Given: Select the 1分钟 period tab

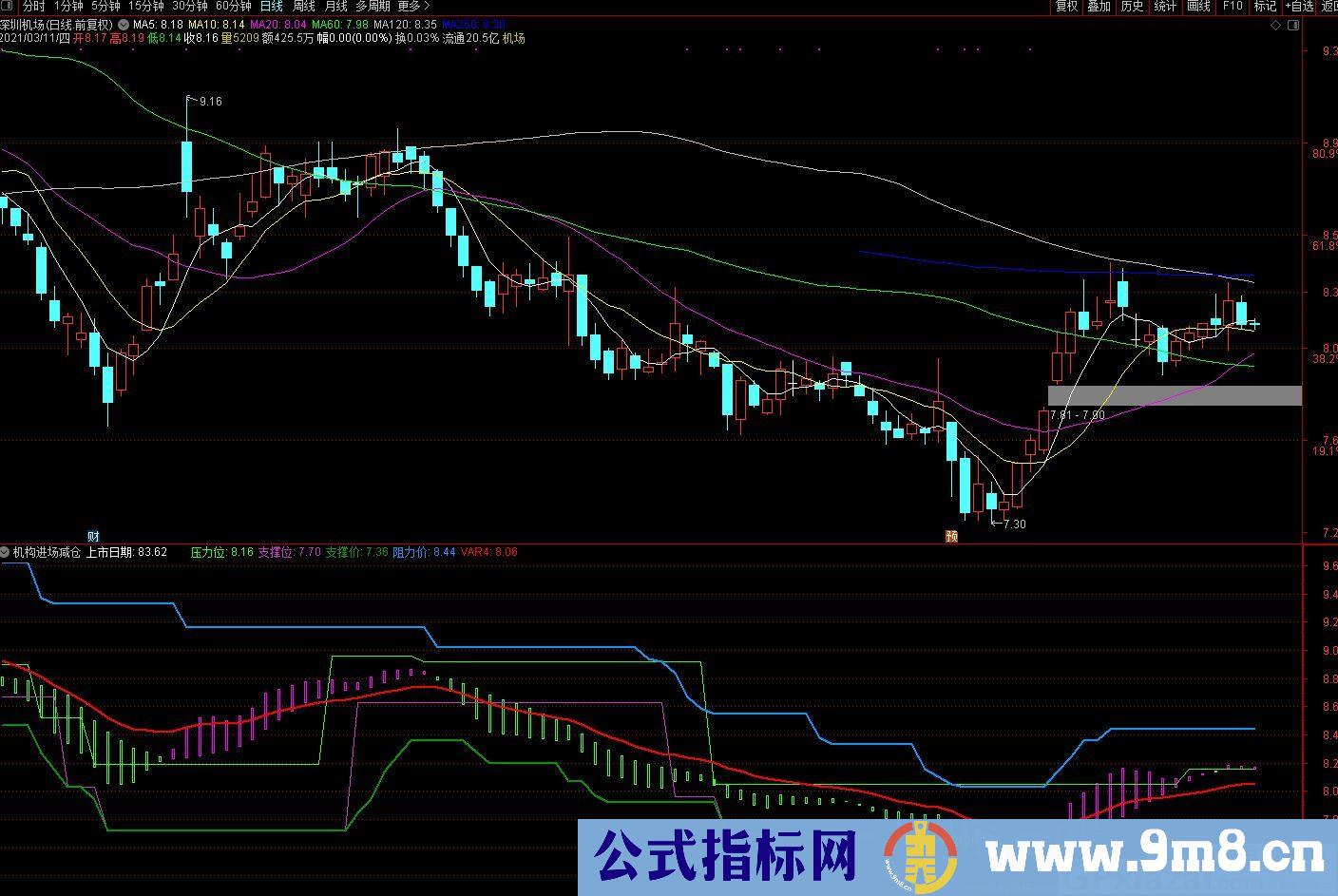Looking at the screenshot, I should point(68,6).
